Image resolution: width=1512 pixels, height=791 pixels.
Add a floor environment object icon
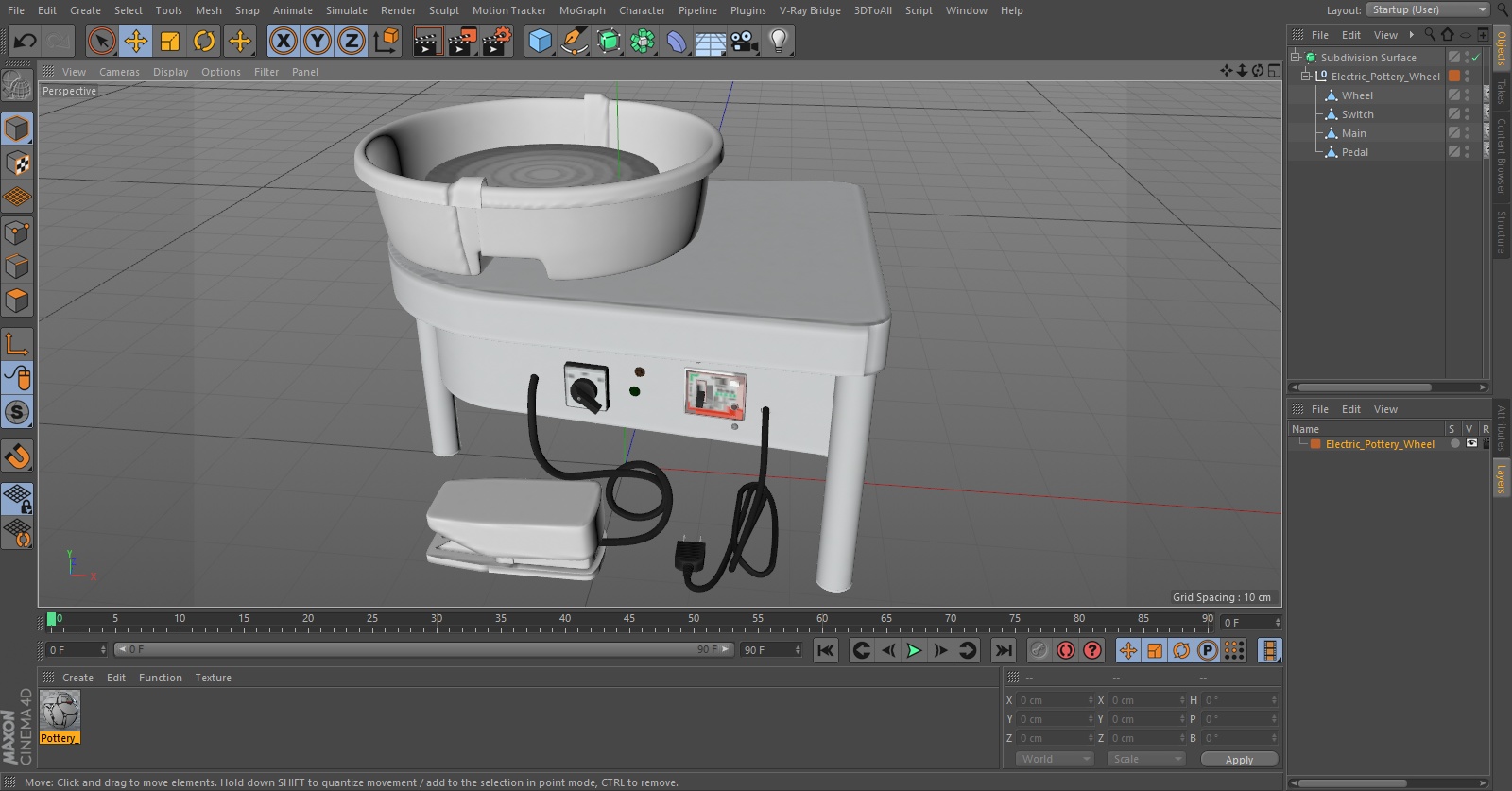pyautogui.click(x=710, y=41)
